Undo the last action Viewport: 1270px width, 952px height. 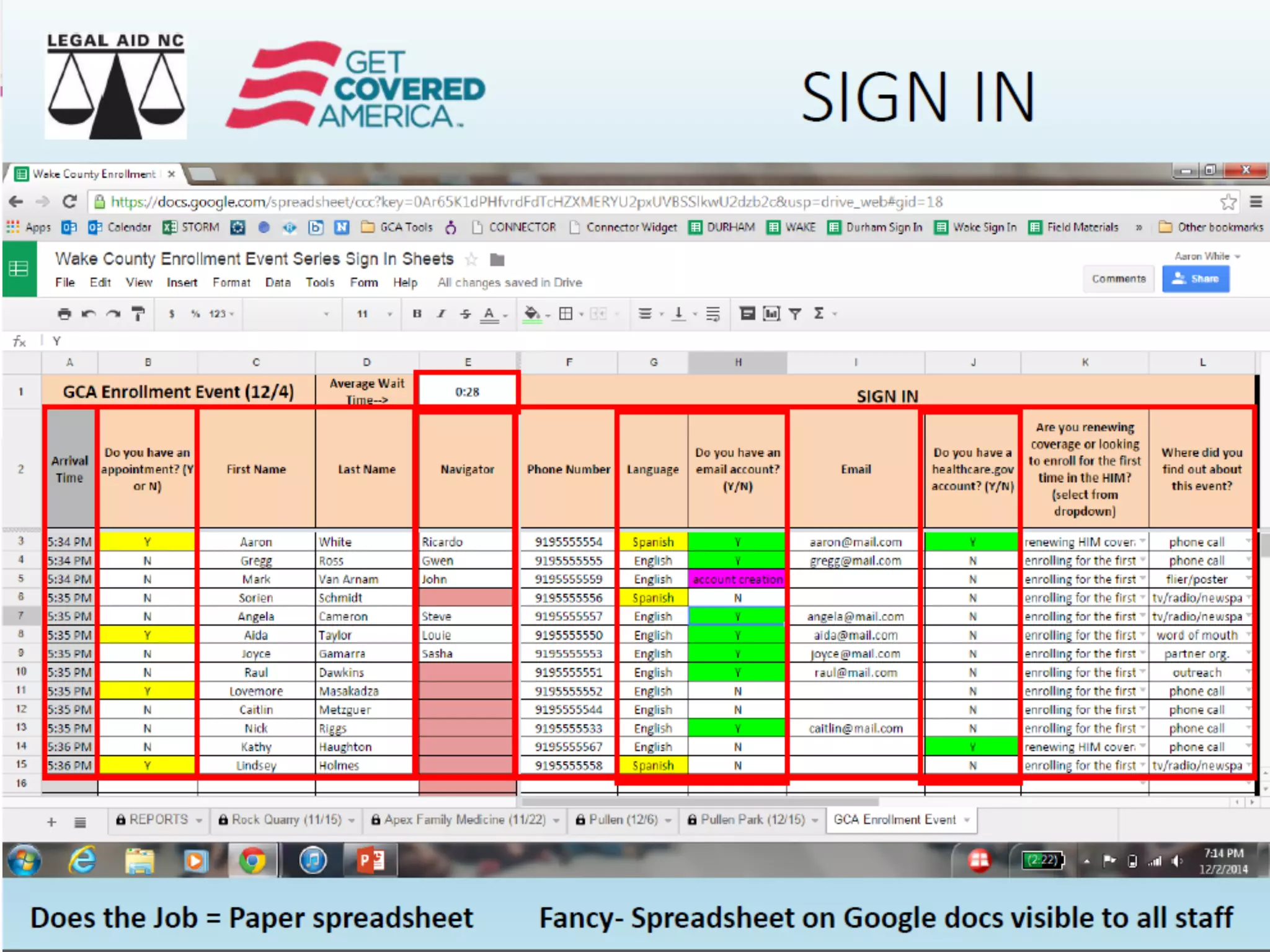[x=89, y=314]
